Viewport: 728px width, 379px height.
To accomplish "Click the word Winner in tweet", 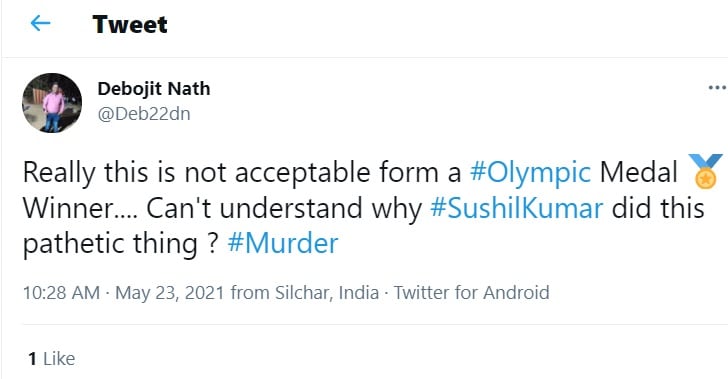I will coord(68,208).
